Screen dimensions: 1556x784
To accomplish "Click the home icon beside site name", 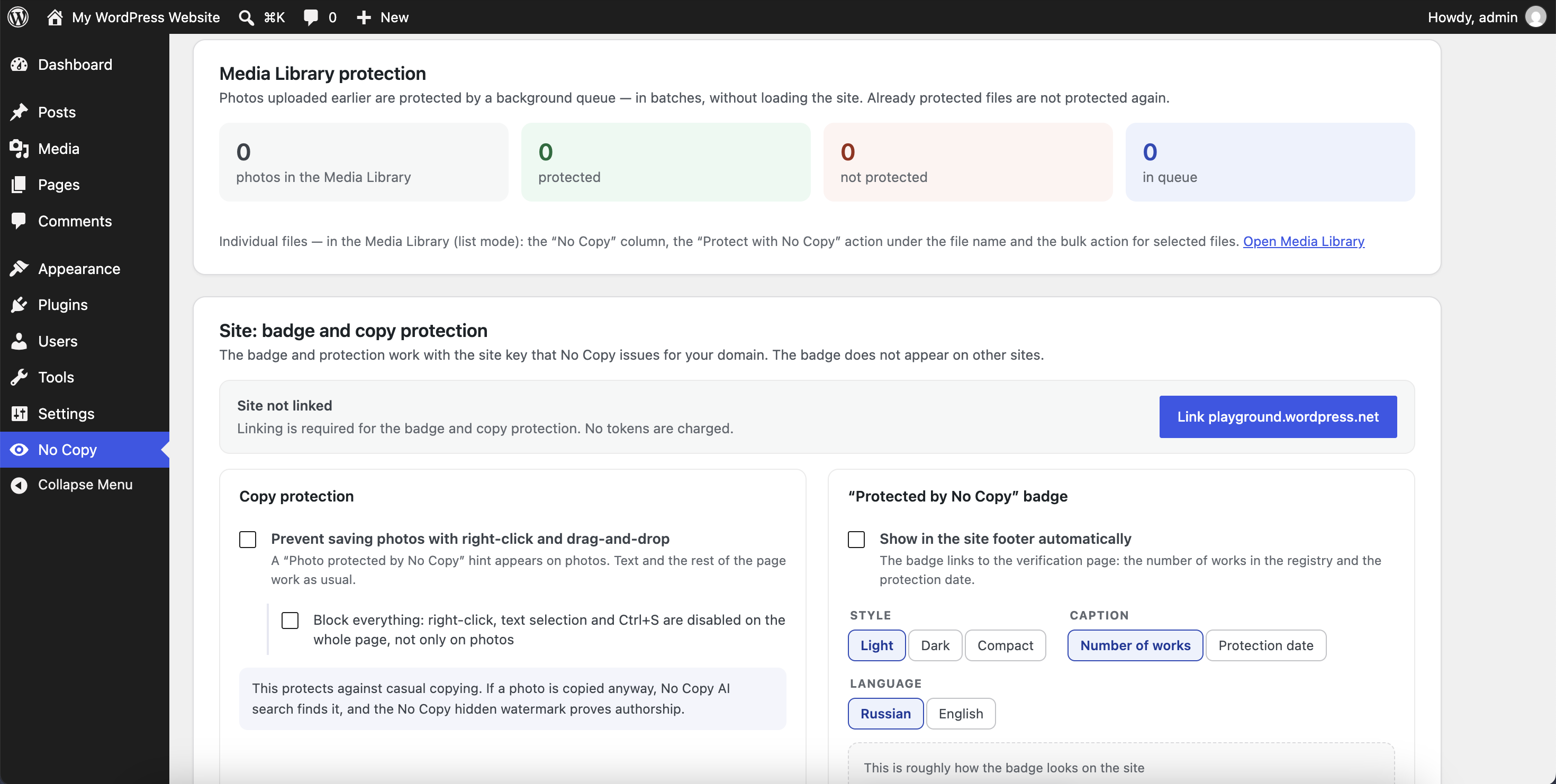I will point(55,17).
